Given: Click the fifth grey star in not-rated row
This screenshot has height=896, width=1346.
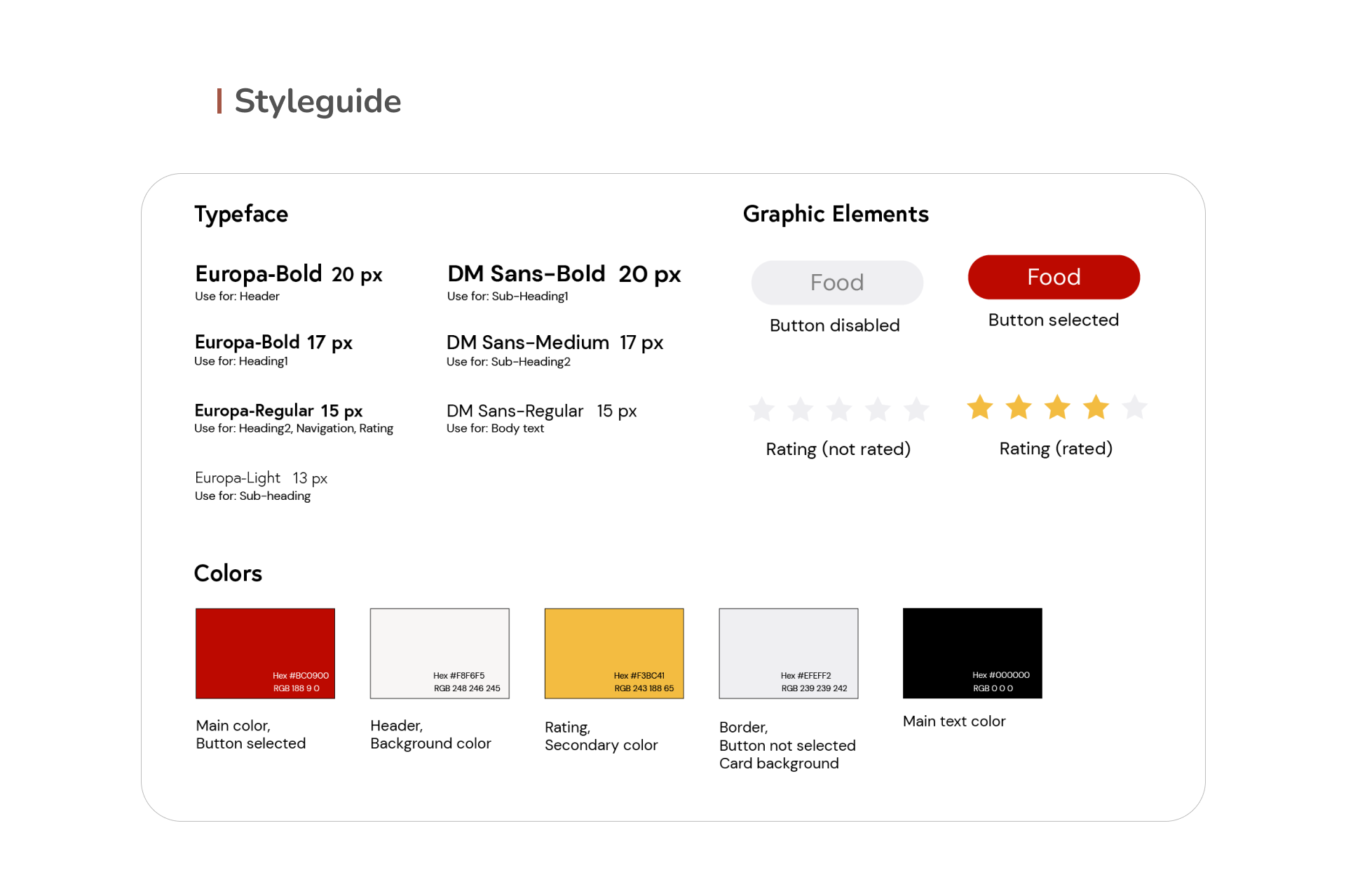Looking at the screenshot, I should (916, 409).
